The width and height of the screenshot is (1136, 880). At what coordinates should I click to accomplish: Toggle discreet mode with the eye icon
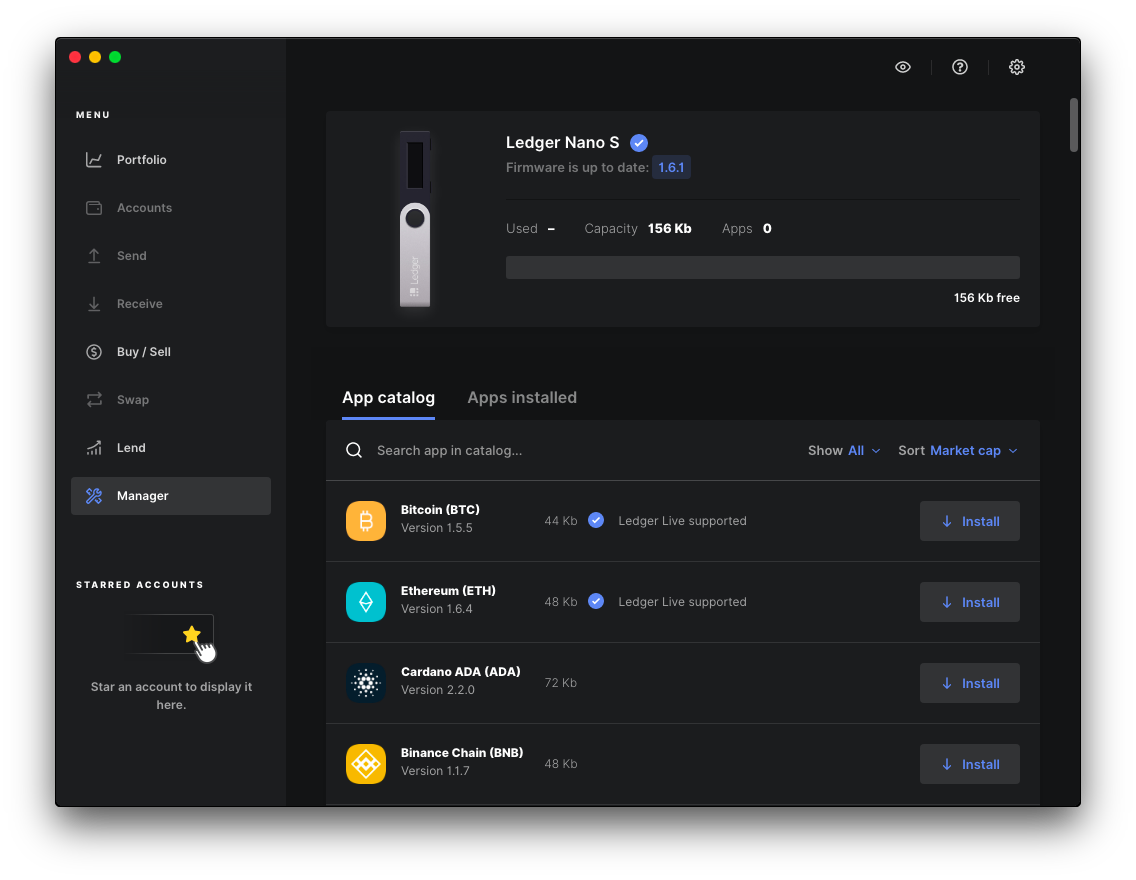pyautogui.click(x=903, y=67)
